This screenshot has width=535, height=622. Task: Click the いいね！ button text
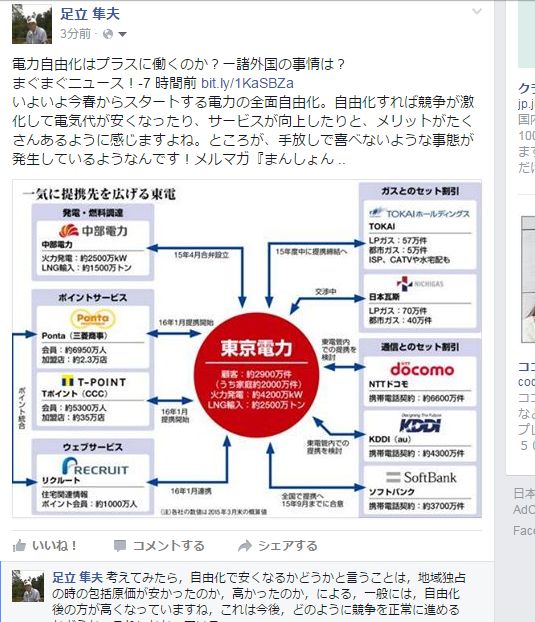[x=54, y=546]
